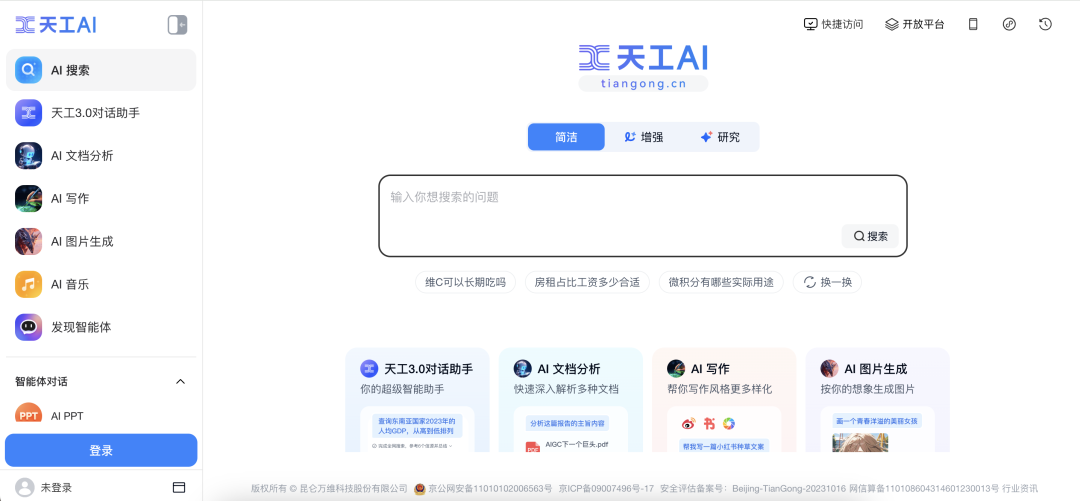The height and width of the screenshot is (501, 1080).
Task: Open 快捷访问 in the top bar
Action: [833, 24]
